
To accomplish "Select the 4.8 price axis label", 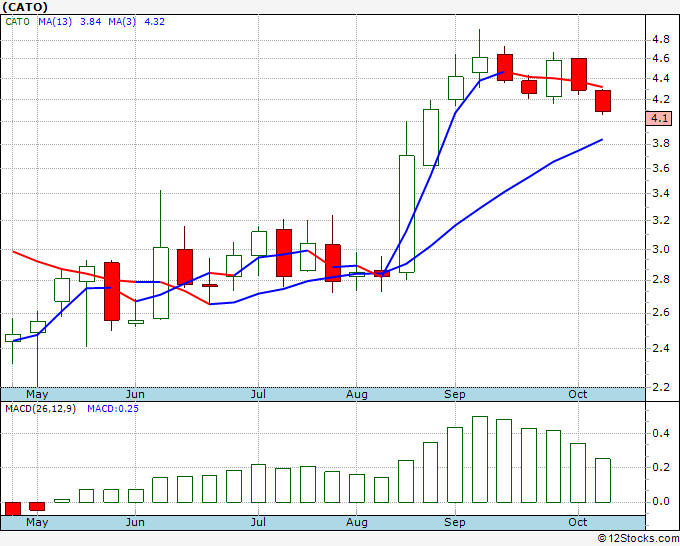I will (x=661, y=40).
